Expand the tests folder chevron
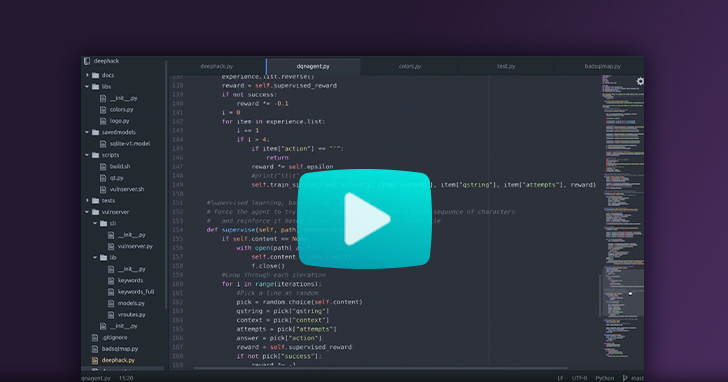This screenshot has width=728, height=382. [87, 201]
